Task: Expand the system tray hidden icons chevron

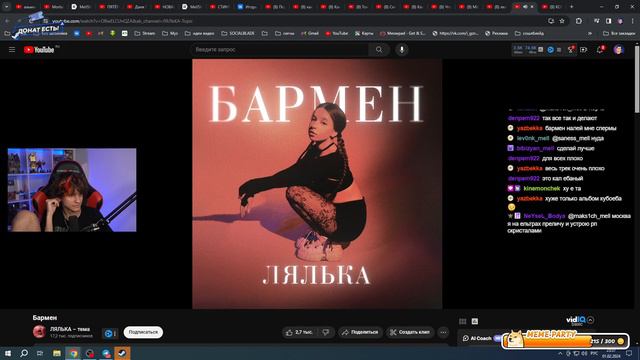Action: (560, 353)
